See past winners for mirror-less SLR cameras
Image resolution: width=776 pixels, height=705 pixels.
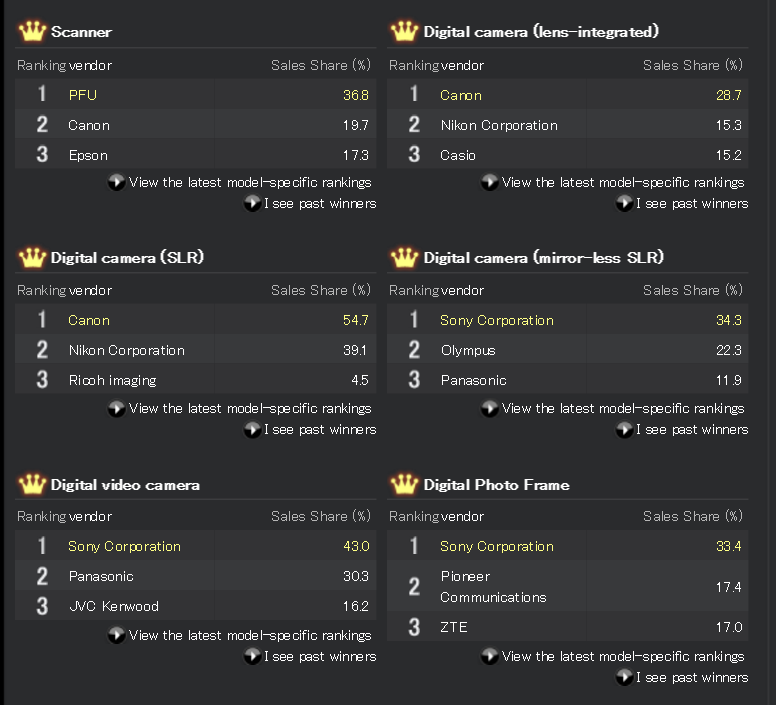[x=692, y=429]
